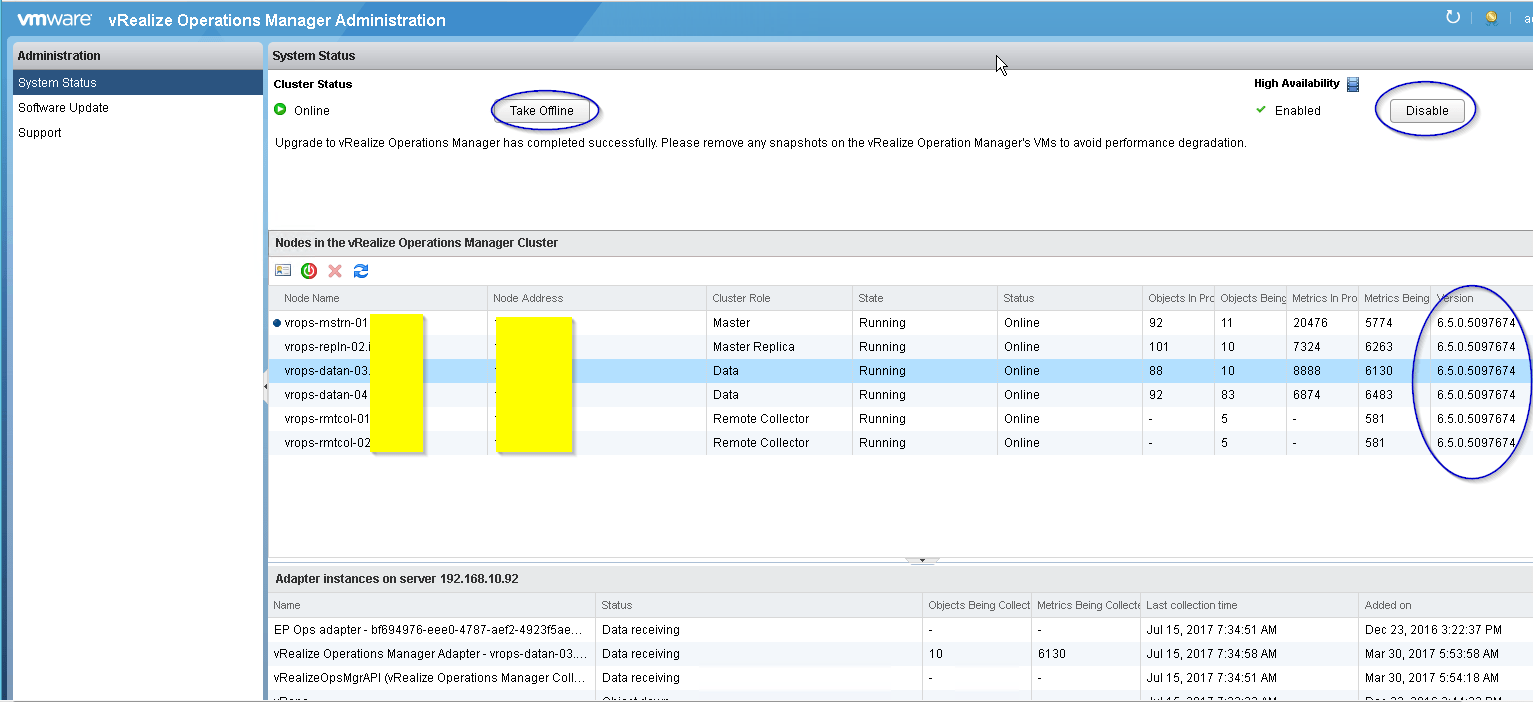The width and height of the screenshot is (1533, 702).
Task: Collapse the left sidebar via splitter arrow
Action: click(x=265, y=386)
